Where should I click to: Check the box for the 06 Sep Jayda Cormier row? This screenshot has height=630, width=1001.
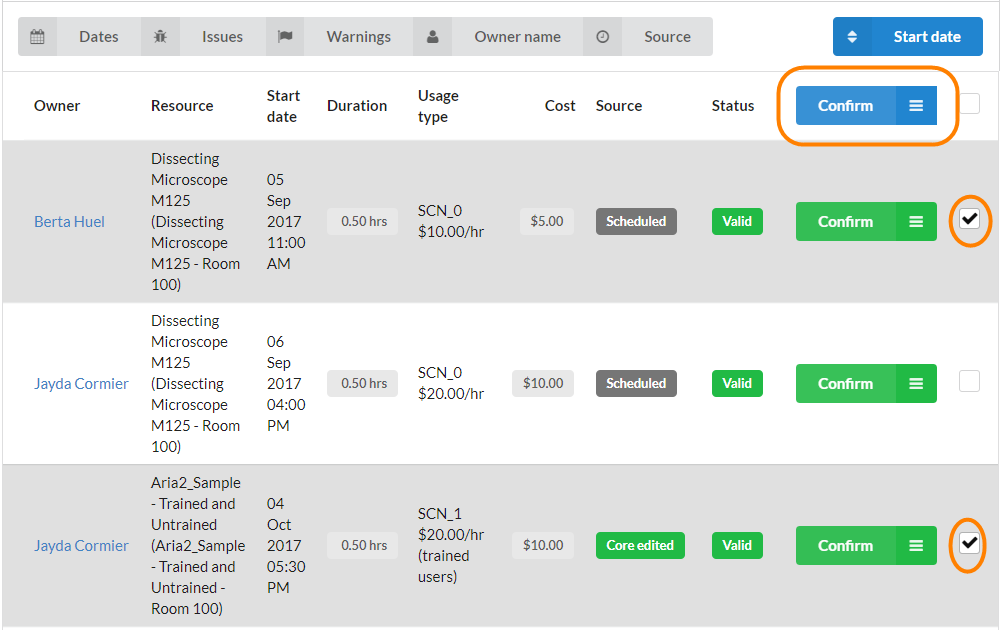coord(969,381)
